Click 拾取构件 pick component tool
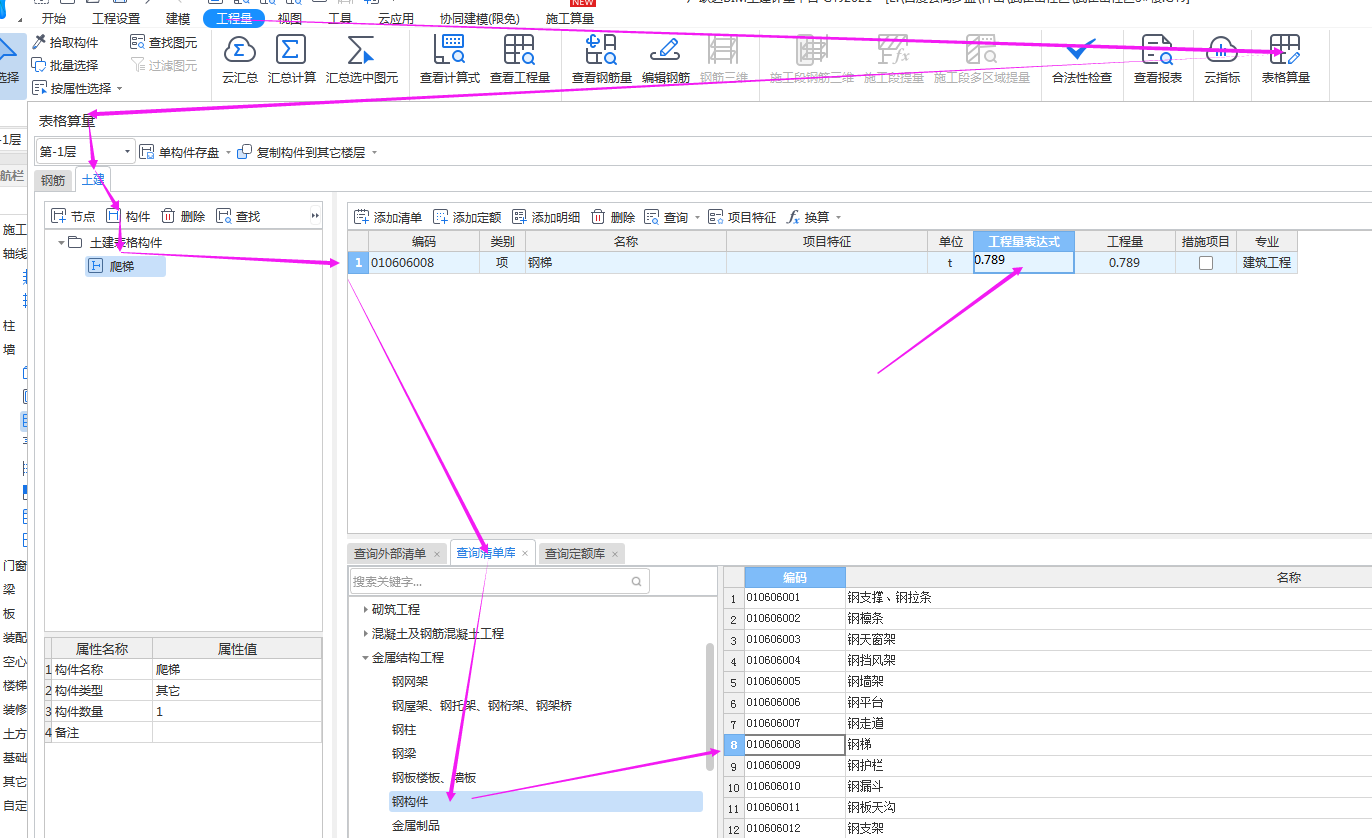Image resolution: width=1372 pixels, height=838 pixels. (x=65, y=42)
